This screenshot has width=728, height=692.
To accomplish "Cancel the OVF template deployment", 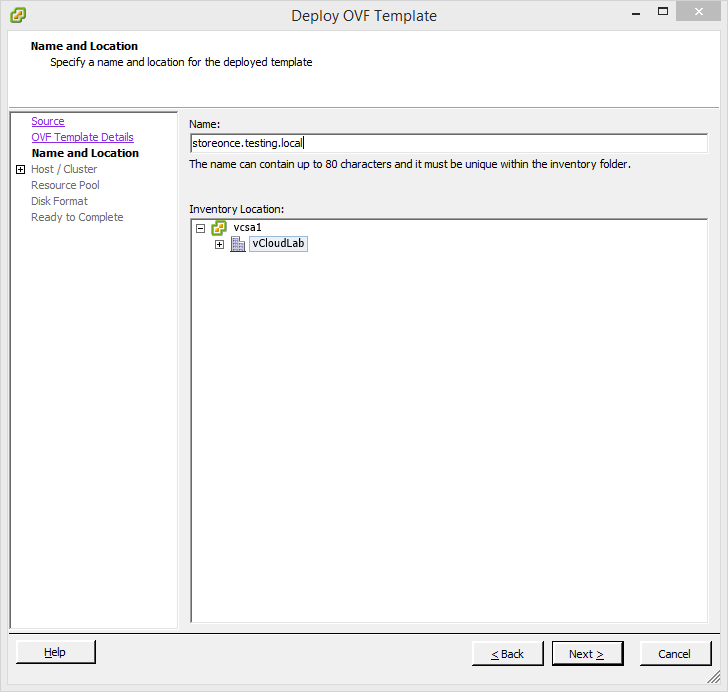I will coord(674,654).
